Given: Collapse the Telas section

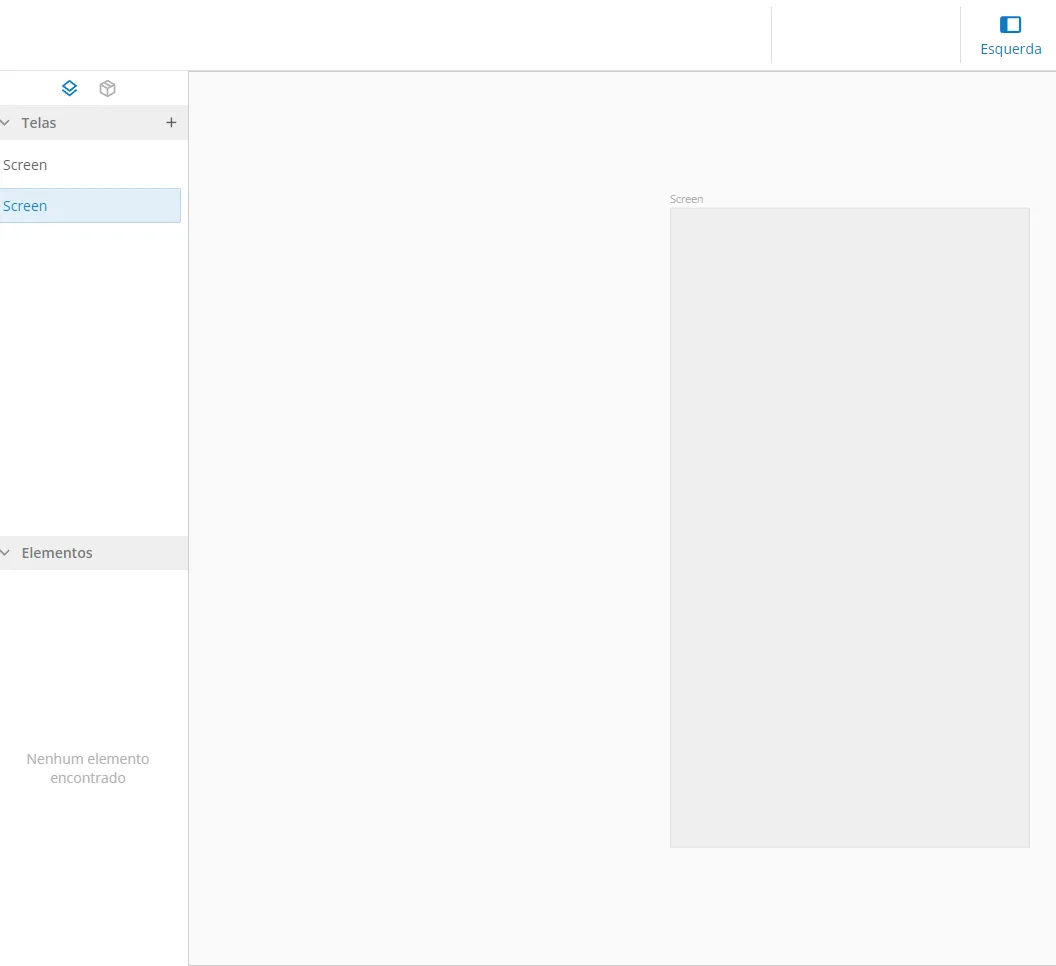Looking at the screenshot, I should (5, 123).
